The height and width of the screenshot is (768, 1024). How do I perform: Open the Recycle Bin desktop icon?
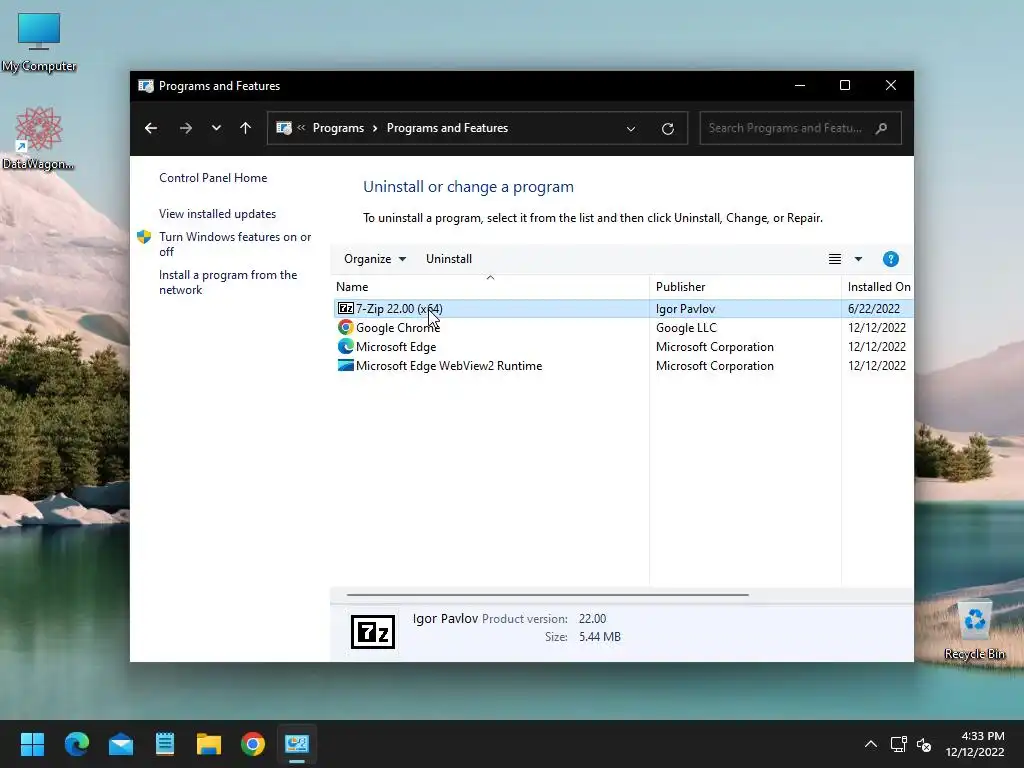point(974,630)
